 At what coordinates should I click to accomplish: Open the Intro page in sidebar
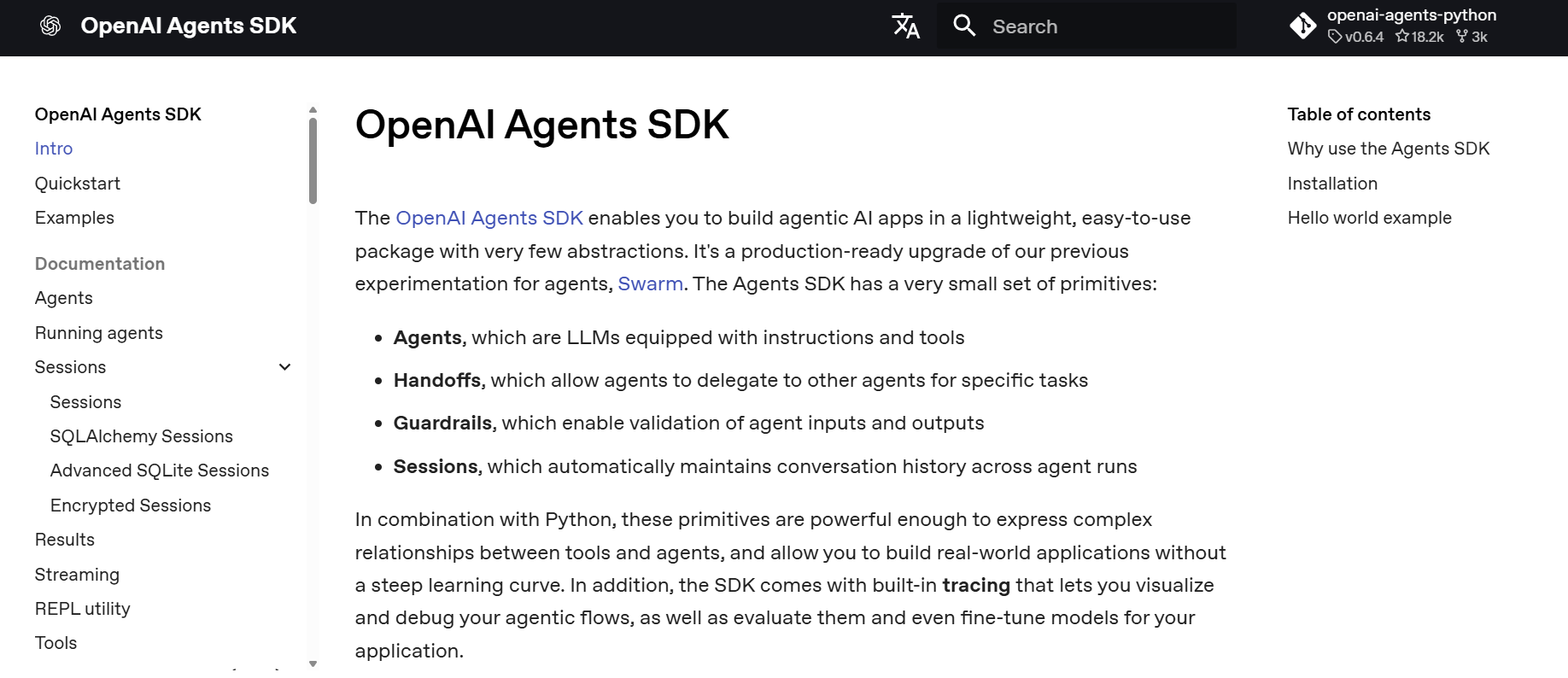54,149
